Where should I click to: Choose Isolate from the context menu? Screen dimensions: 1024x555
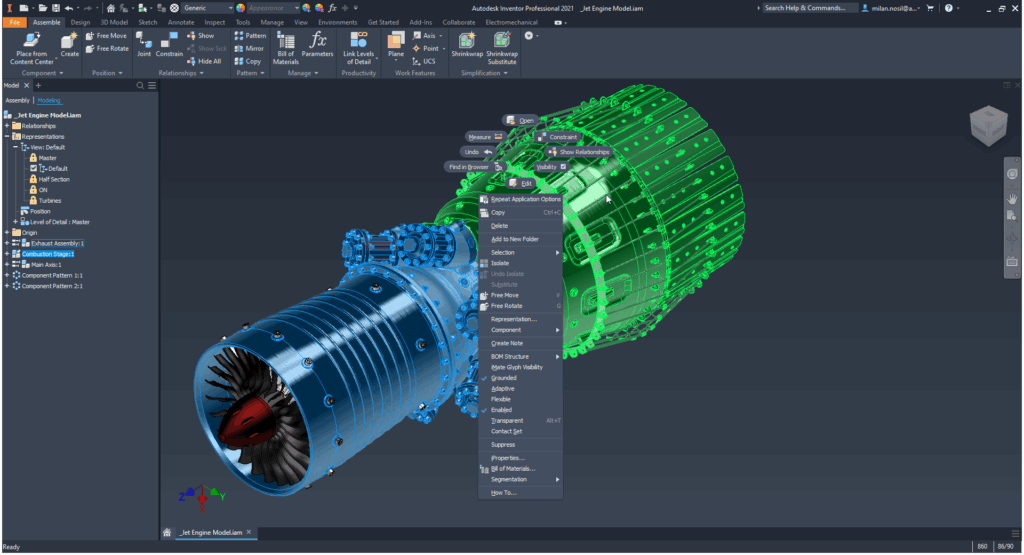[500, 263]
